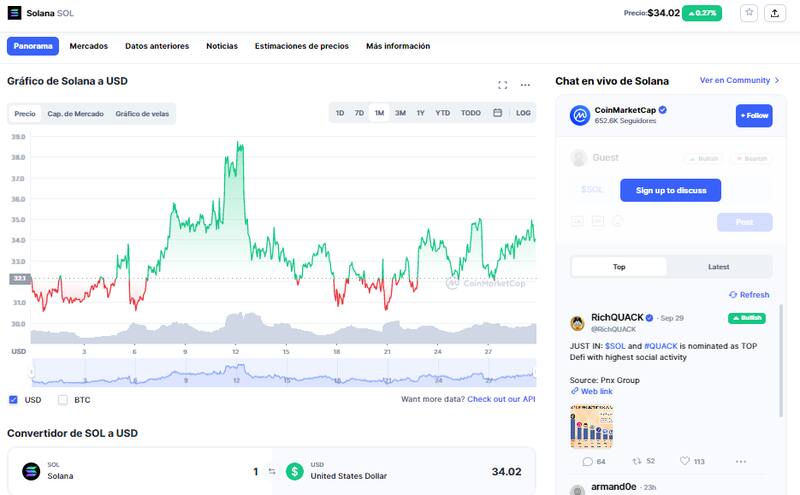Uncheck the USD checkbox

(13, 400)
